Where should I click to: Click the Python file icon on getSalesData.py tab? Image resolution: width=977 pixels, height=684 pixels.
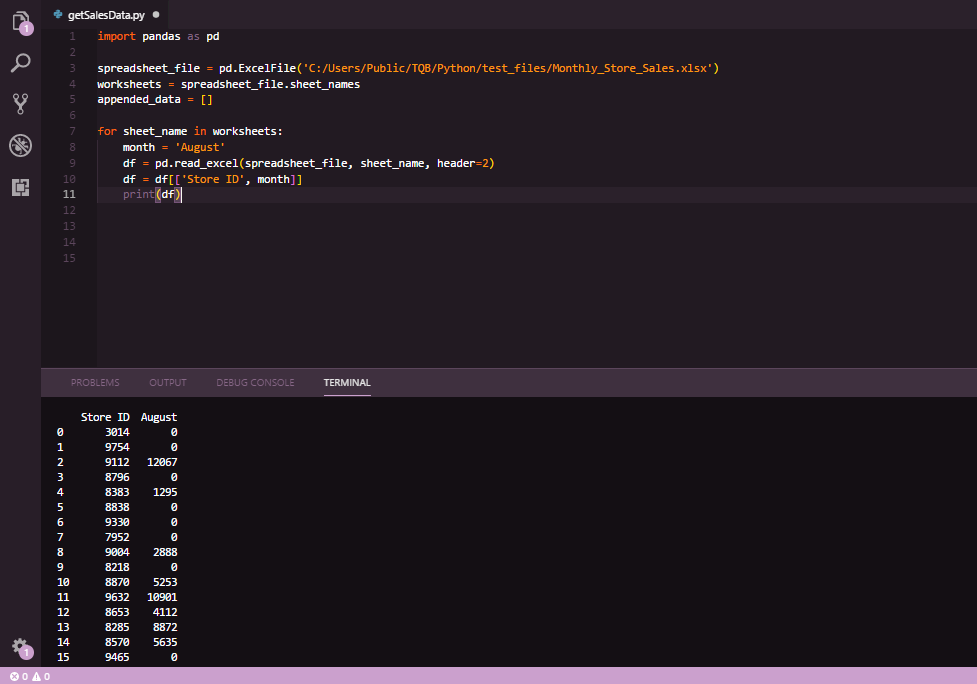coord(58,14)
